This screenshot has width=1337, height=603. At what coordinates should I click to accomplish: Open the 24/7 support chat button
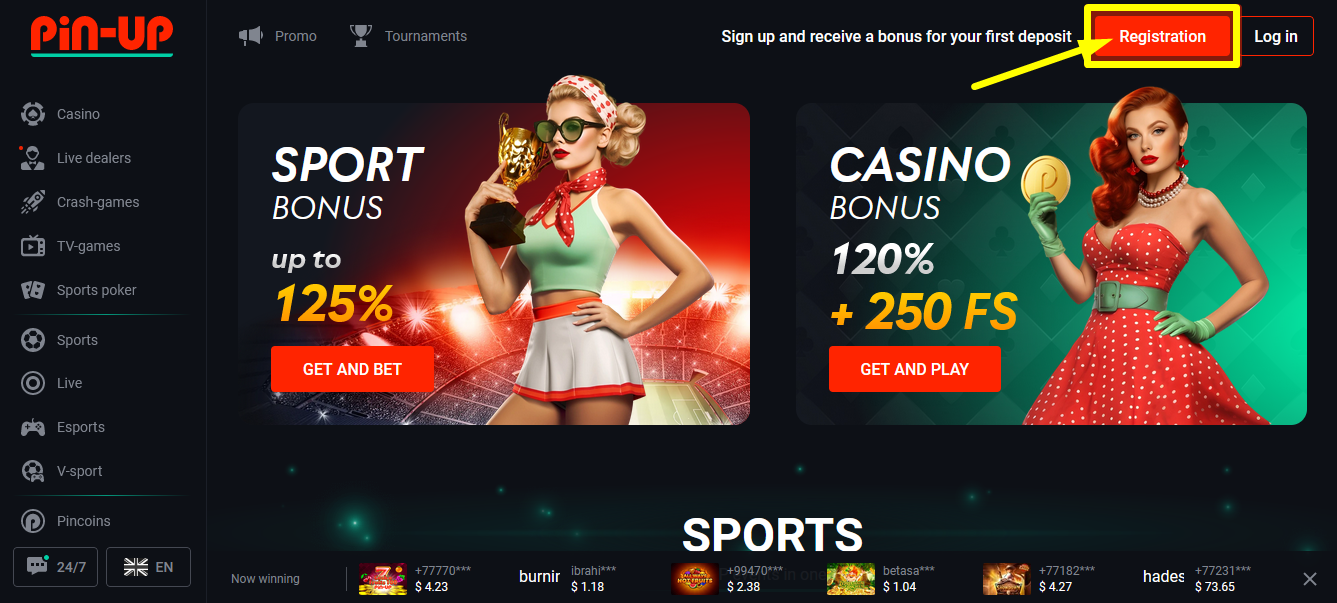56,567
